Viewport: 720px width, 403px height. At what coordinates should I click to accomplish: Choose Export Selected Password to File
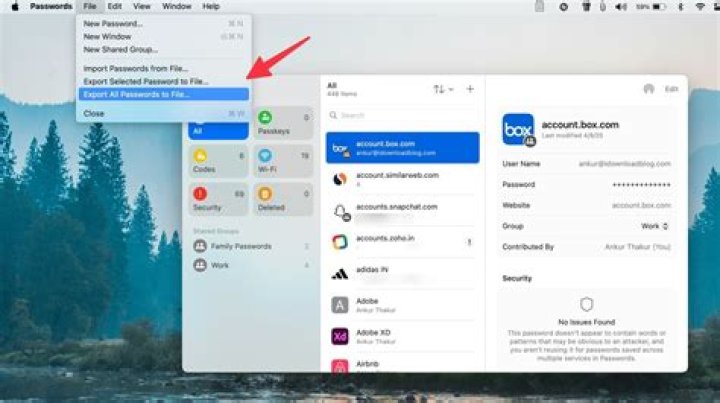tap(163, 81)
